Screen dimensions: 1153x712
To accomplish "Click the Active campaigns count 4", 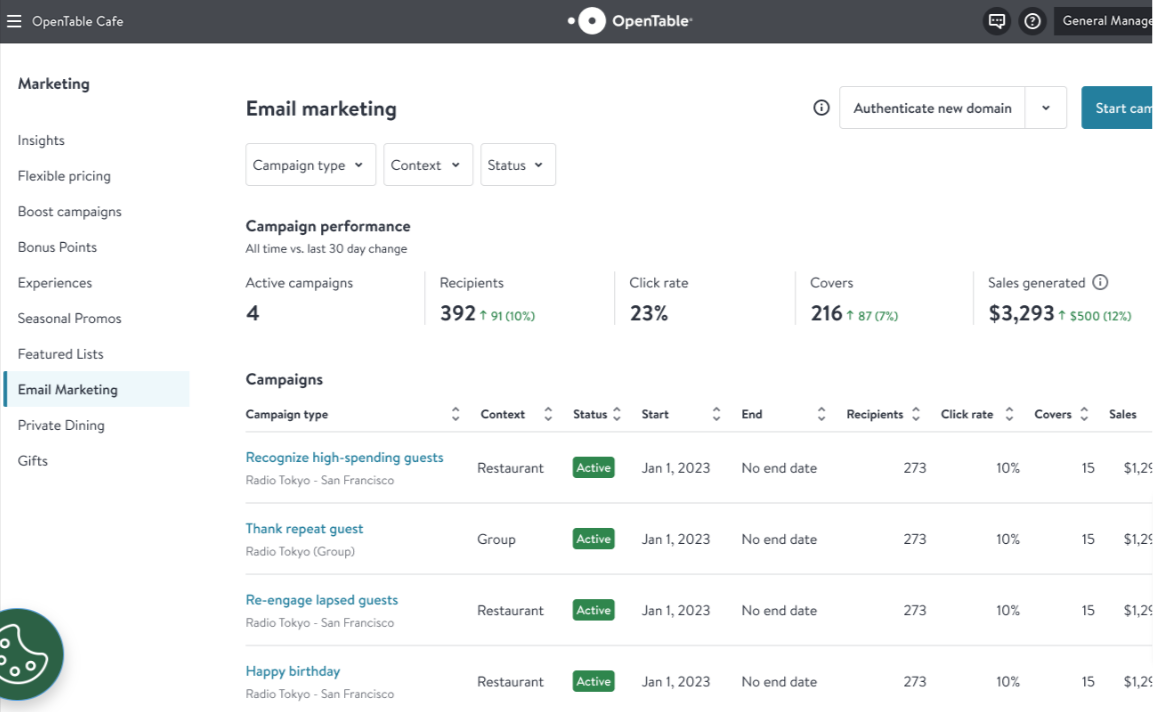I will (x=252, y=313).
